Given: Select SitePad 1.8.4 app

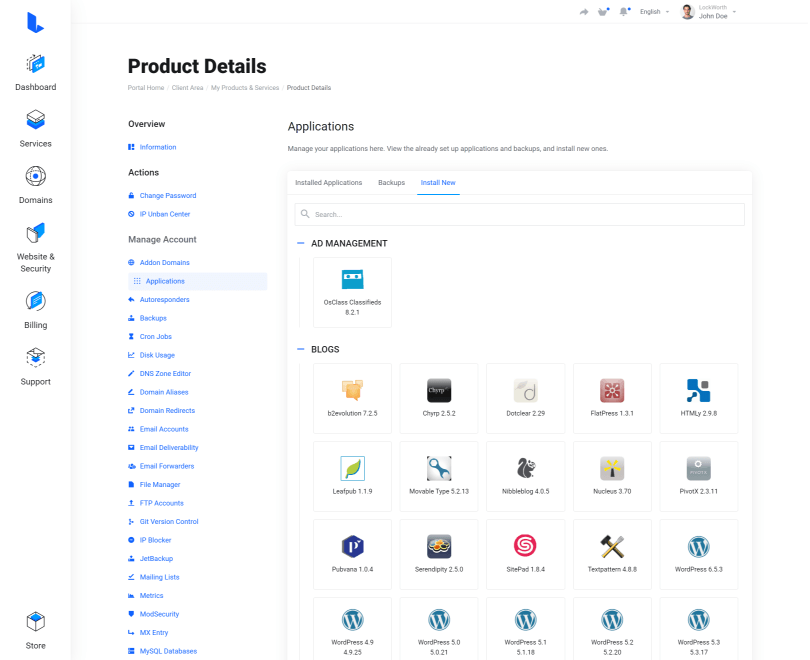Looking at the screenshot, I should pyautogui.click(x=525, y=554).
